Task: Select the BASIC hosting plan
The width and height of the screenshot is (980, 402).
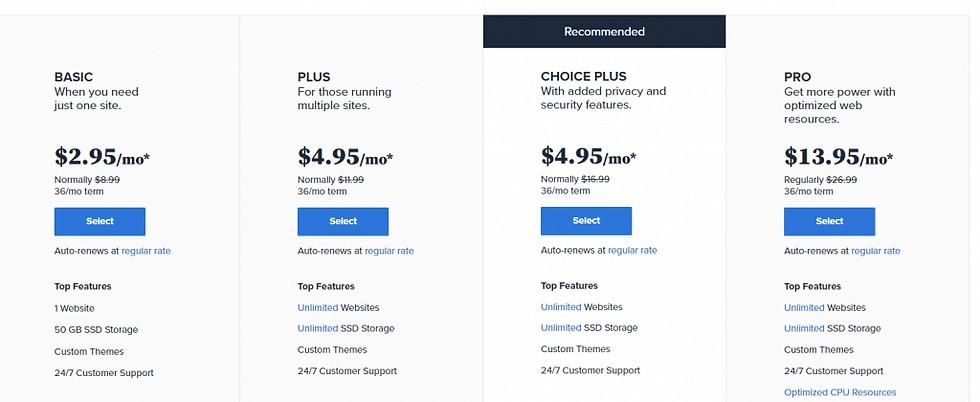Action: tap(100, 221)
